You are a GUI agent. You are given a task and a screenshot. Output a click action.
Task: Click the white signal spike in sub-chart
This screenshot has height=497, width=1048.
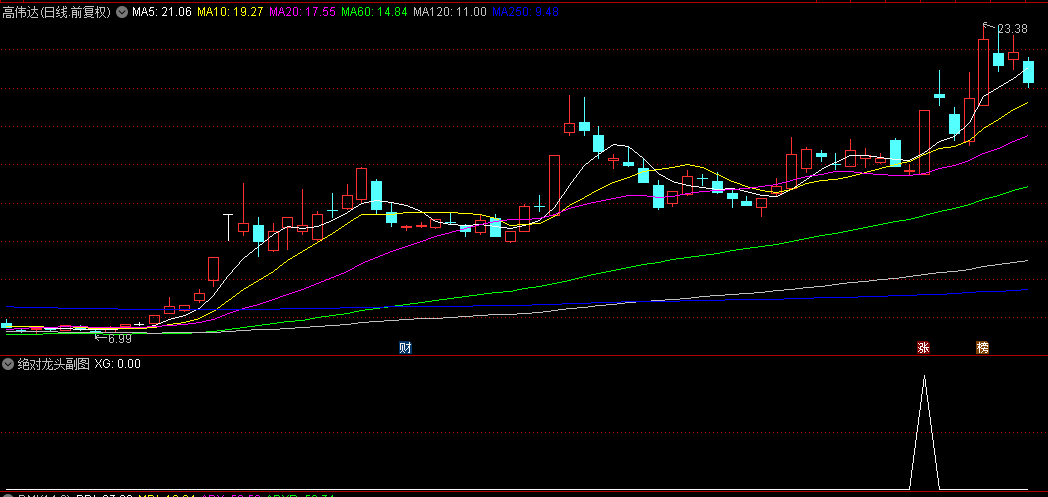[x=924, y=432]
